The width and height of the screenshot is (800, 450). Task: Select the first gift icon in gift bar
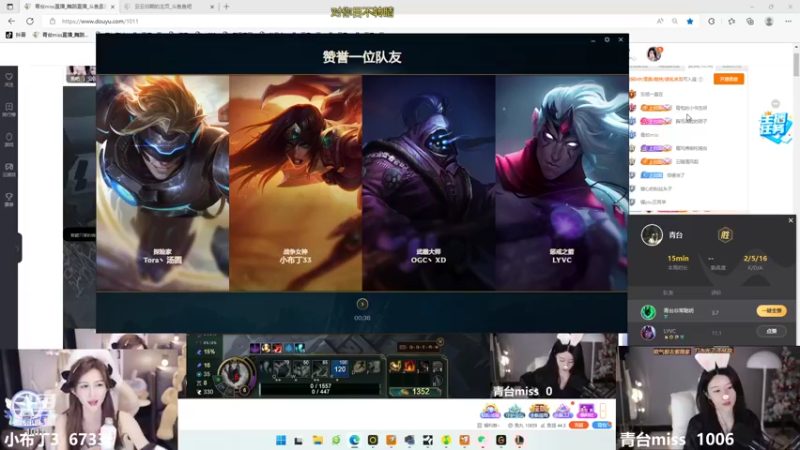pyautogui.click(x=490, y=410)
